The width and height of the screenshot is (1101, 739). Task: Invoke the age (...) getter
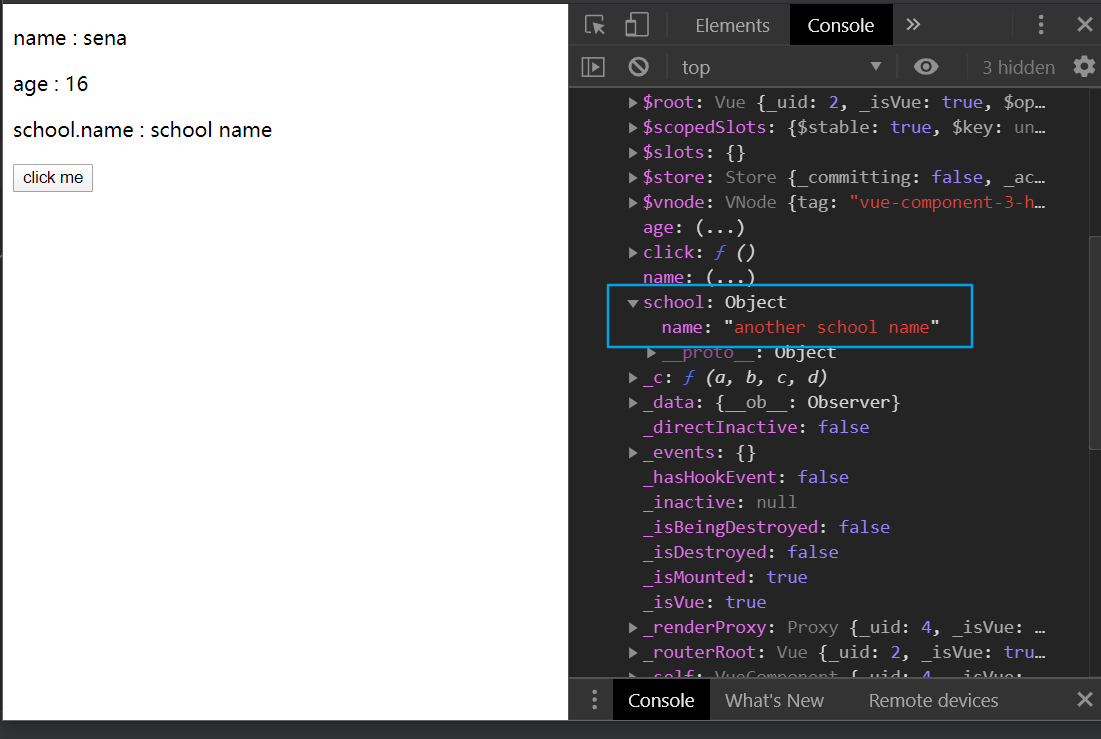click(x=720, y=228)
